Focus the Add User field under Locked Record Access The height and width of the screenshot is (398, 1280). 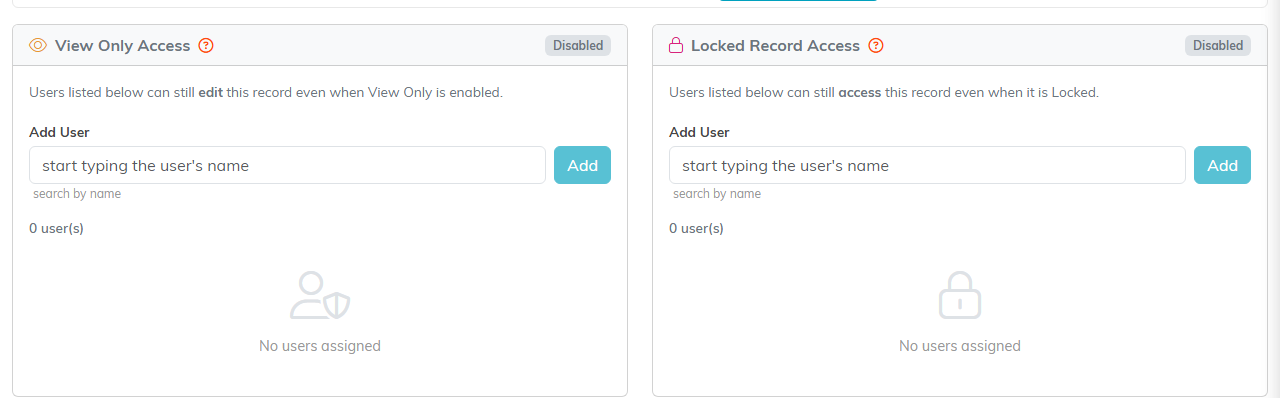(927, 165)
